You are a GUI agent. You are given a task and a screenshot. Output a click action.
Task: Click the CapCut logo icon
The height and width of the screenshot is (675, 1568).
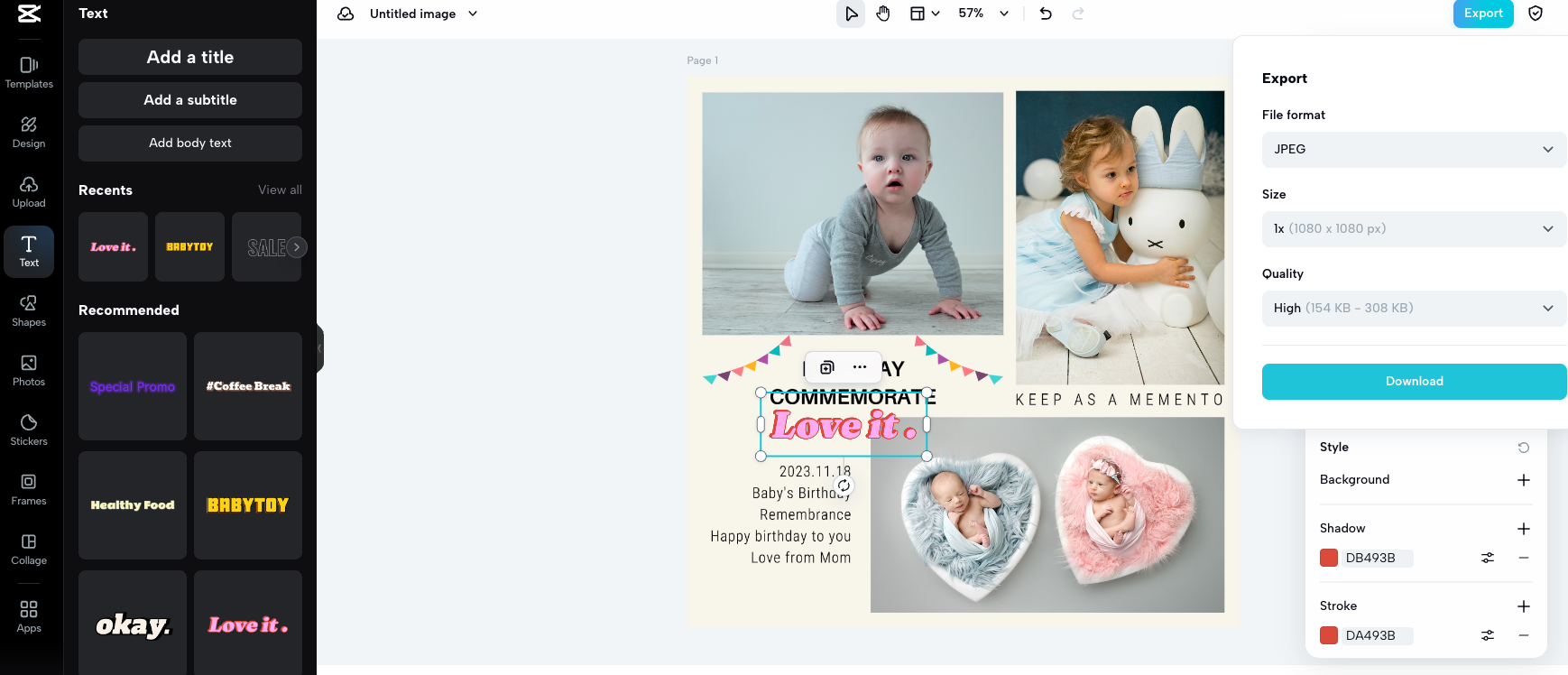tap(29, 14)
